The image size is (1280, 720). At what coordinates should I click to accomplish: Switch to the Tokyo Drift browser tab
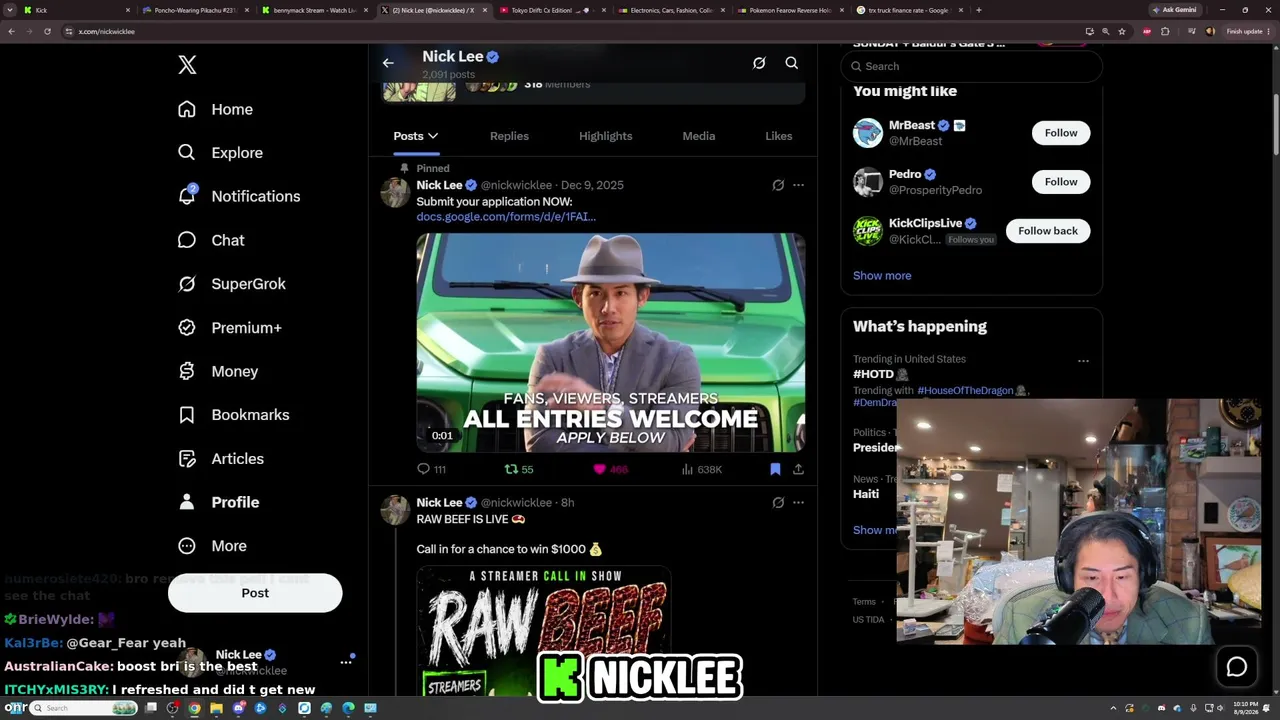pyautogui.click(x=551, y=10)
